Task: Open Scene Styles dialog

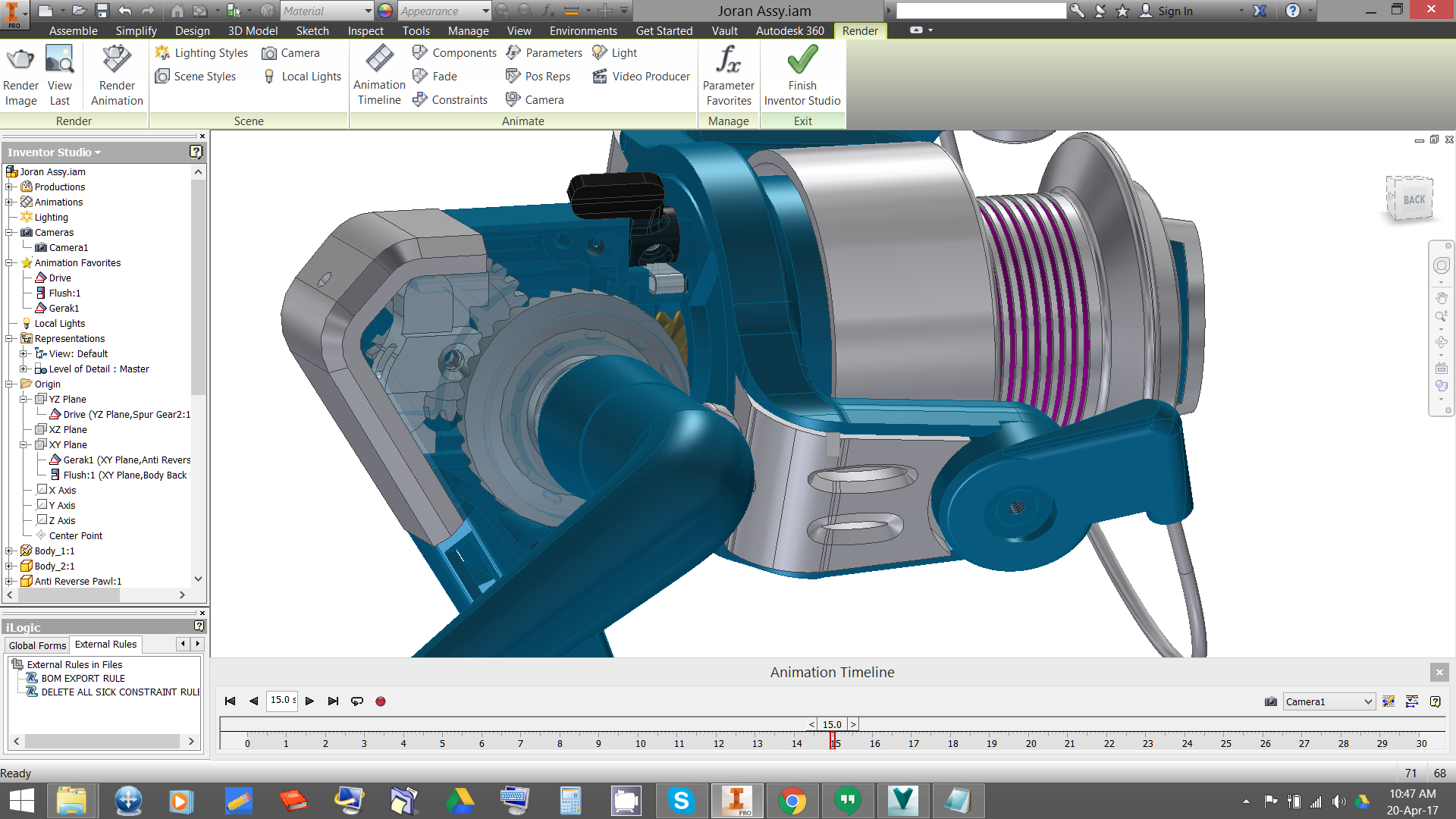Action: (x=196, y=77)
